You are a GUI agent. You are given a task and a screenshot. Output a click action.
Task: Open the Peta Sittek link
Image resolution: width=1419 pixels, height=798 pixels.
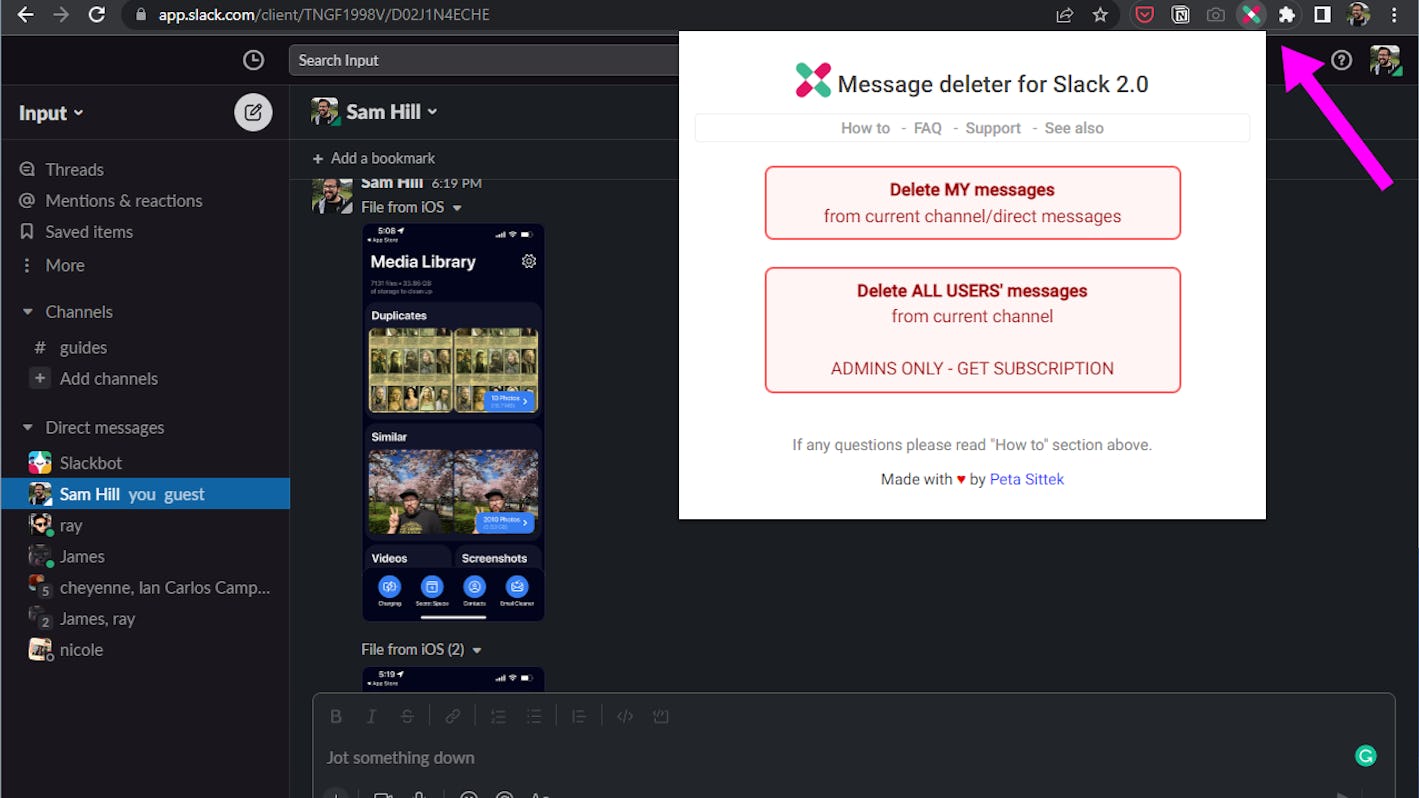click(1026, 479)
